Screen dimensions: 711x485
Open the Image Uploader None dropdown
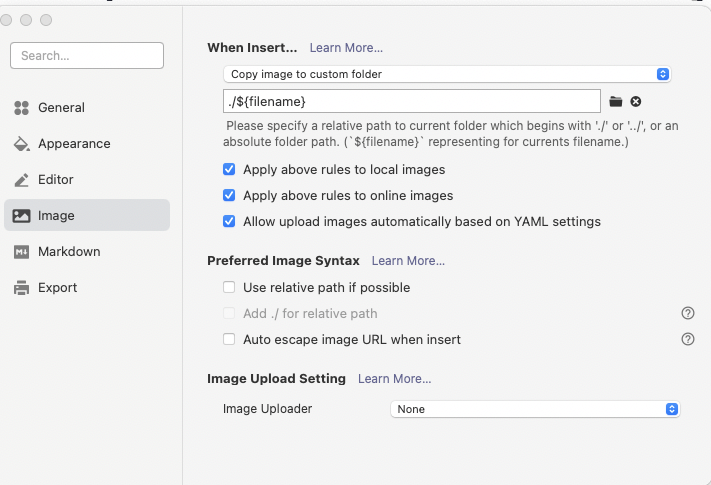click(535, 409)
